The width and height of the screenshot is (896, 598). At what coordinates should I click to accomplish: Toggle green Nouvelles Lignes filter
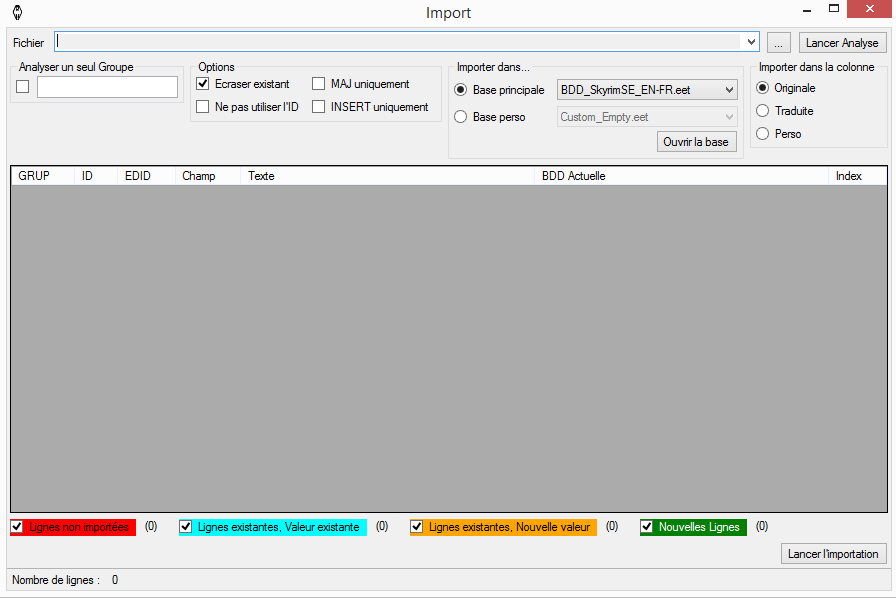pyautogui.click(x=647, y=527)
